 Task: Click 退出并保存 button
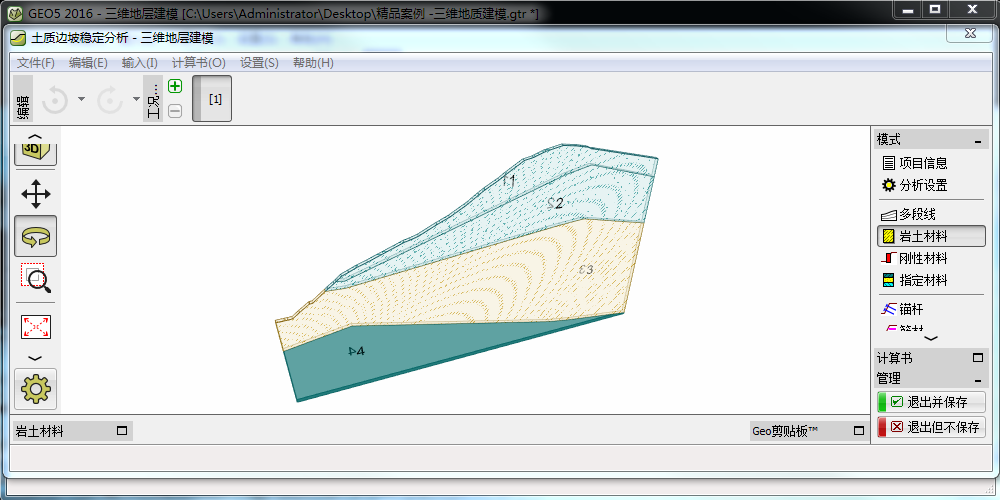[x=931, y=402]
